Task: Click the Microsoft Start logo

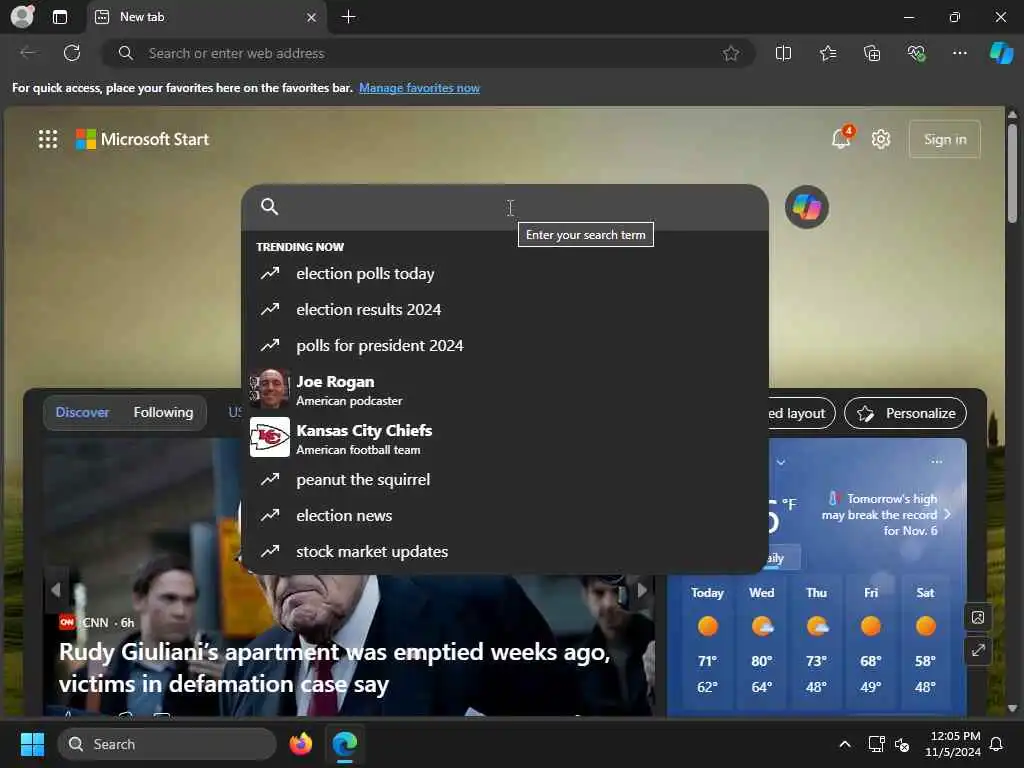Action: [142, 139]
